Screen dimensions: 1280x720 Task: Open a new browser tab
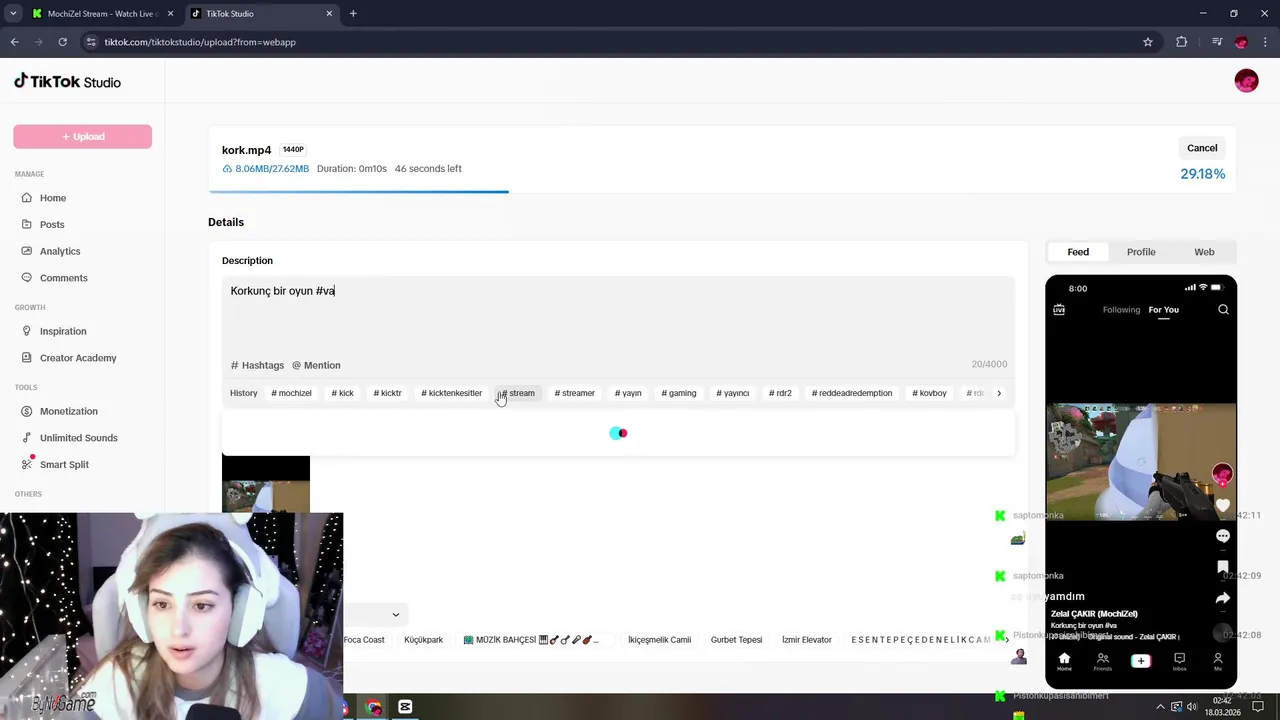[353, 14]
